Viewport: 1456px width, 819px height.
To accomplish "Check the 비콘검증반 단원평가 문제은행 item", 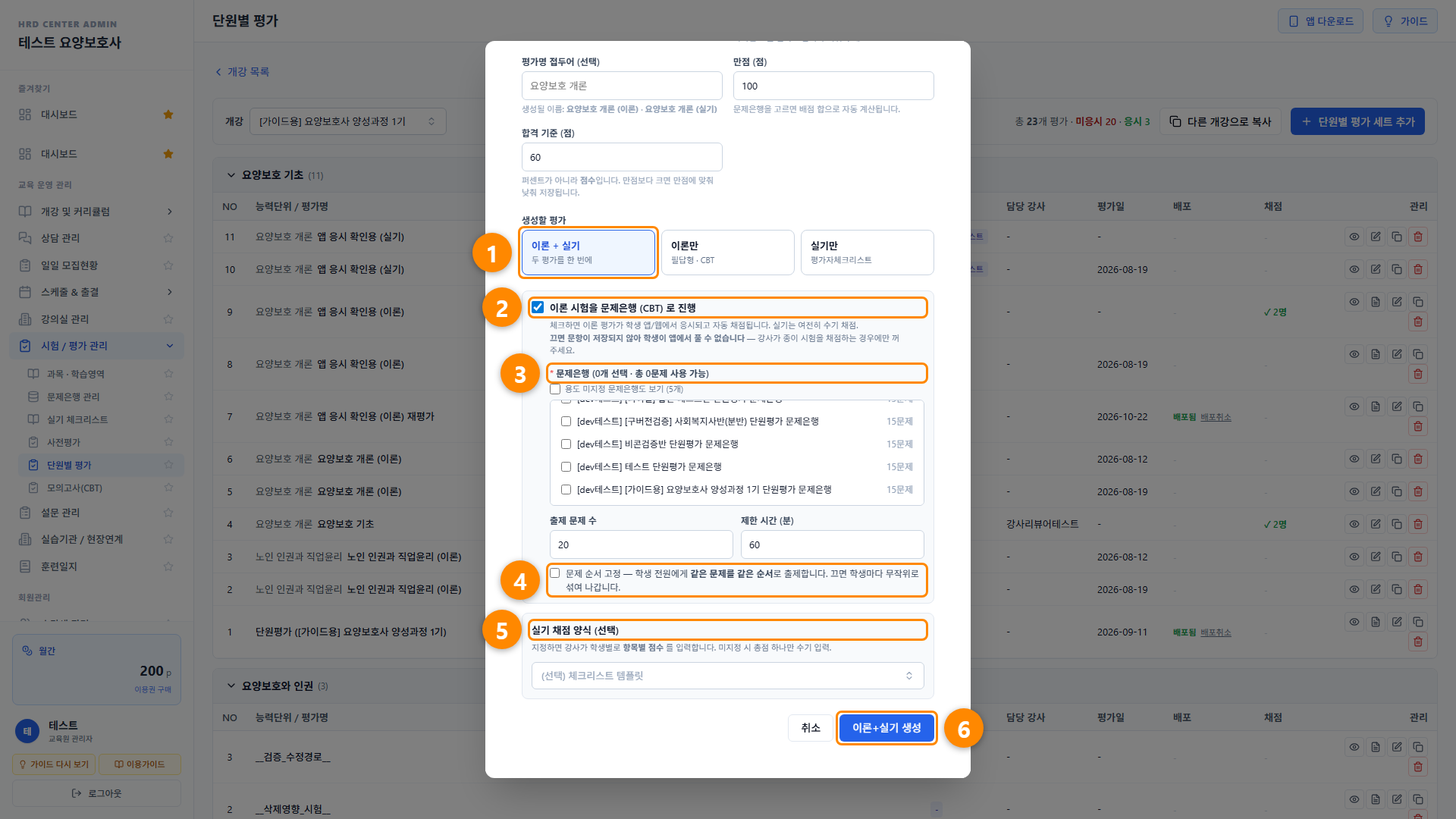I will click(x=566, y=444).
